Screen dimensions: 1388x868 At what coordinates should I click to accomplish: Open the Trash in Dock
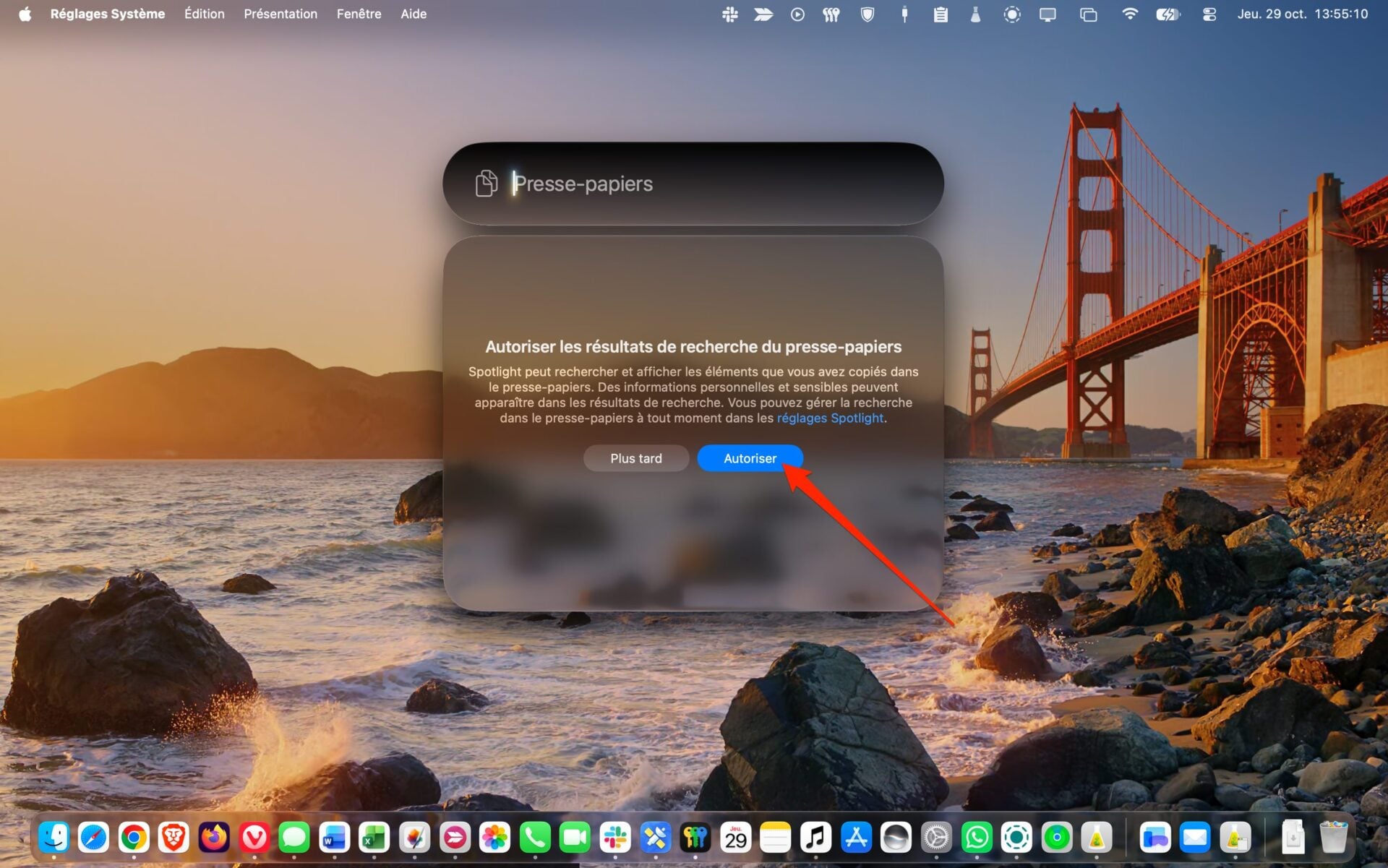[x=1333, y=838]
